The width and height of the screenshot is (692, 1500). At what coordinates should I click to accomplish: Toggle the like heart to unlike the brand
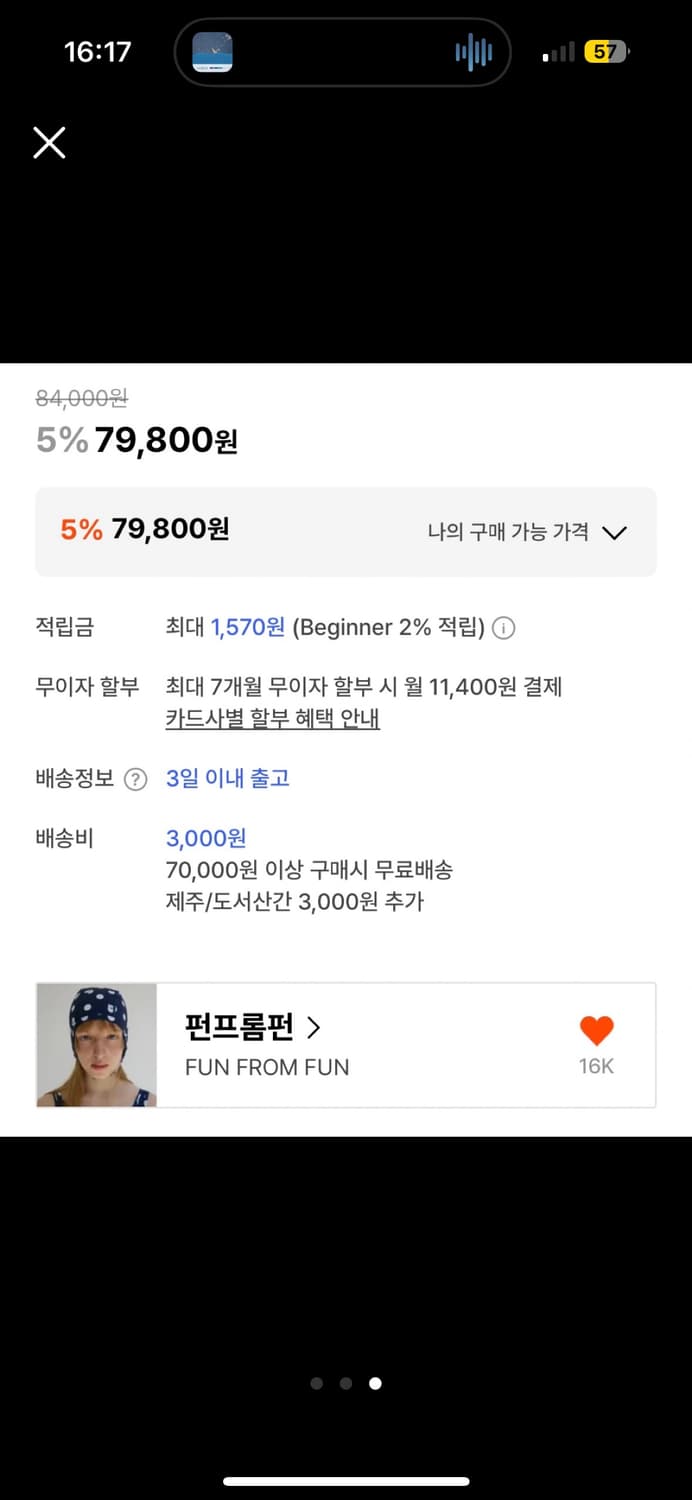[x=596, y=1030]
